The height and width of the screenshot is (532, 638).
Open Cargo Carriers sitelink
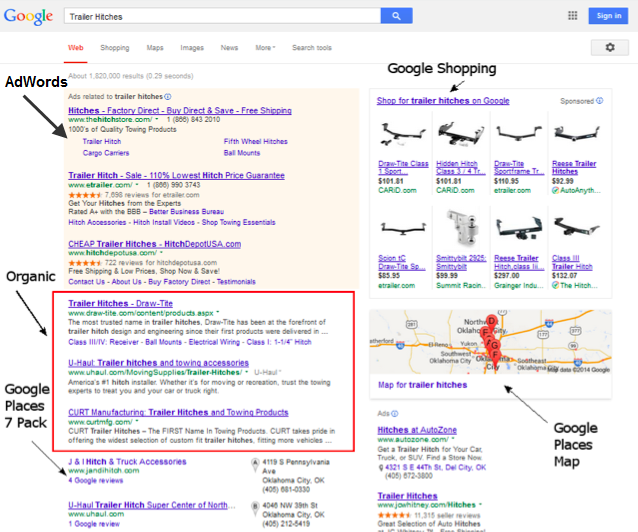[106, 153]
